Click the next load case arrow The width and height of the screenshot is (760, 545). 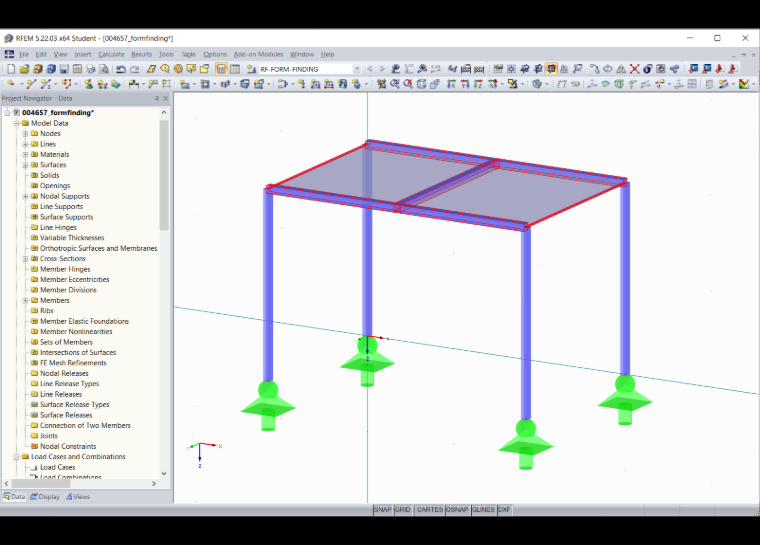(382, 69)
